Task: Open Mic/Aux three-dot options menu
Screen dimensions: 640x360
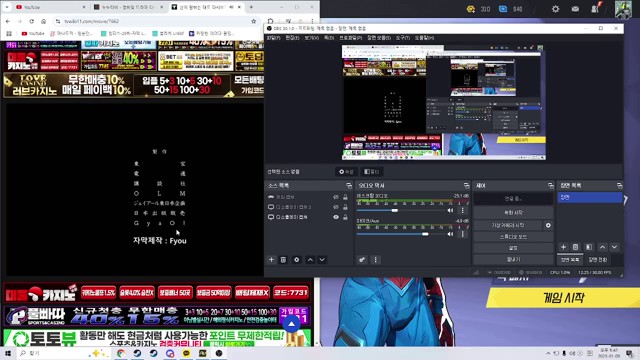Action: 462,234
